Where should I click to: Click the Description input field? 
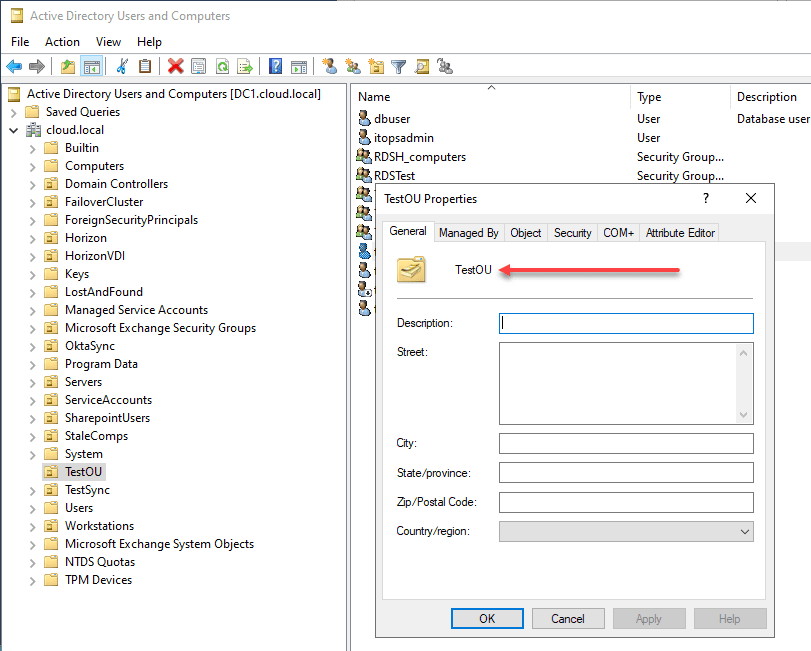click(x=626, y=323)
